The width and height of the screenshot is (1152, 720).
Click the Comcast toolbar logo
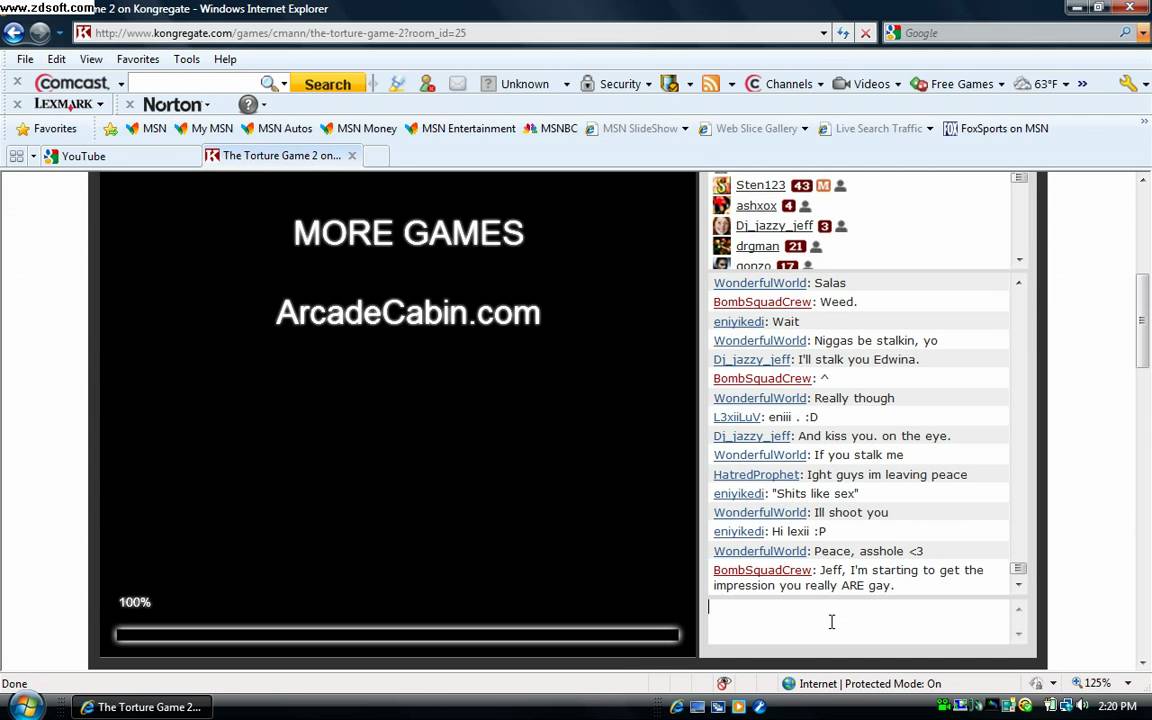71,83
